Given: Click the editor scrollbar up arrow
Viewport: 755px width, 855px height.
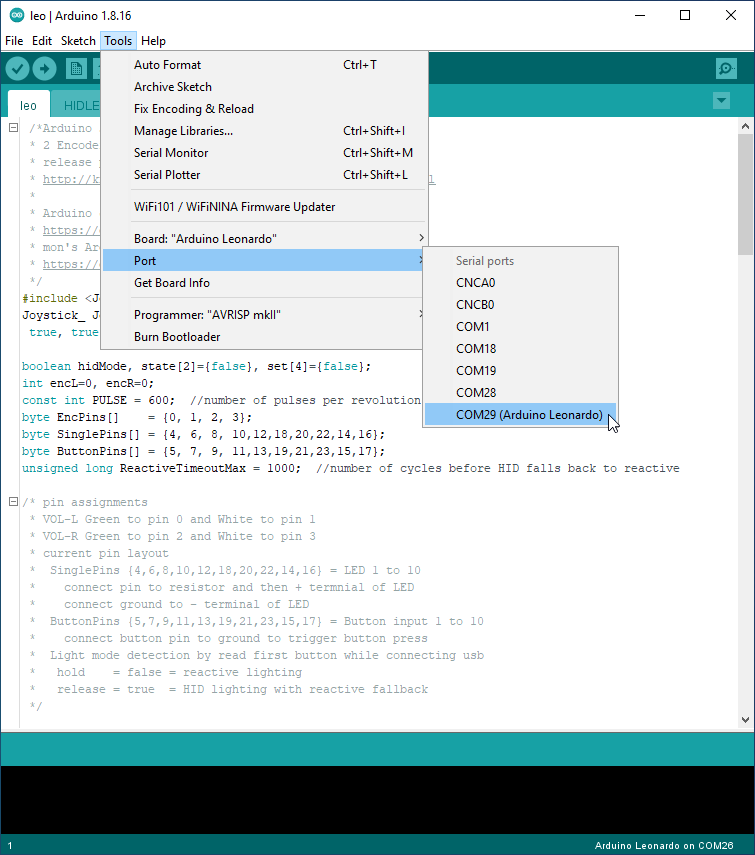Looking at the screenshot, I should [745, 126].
